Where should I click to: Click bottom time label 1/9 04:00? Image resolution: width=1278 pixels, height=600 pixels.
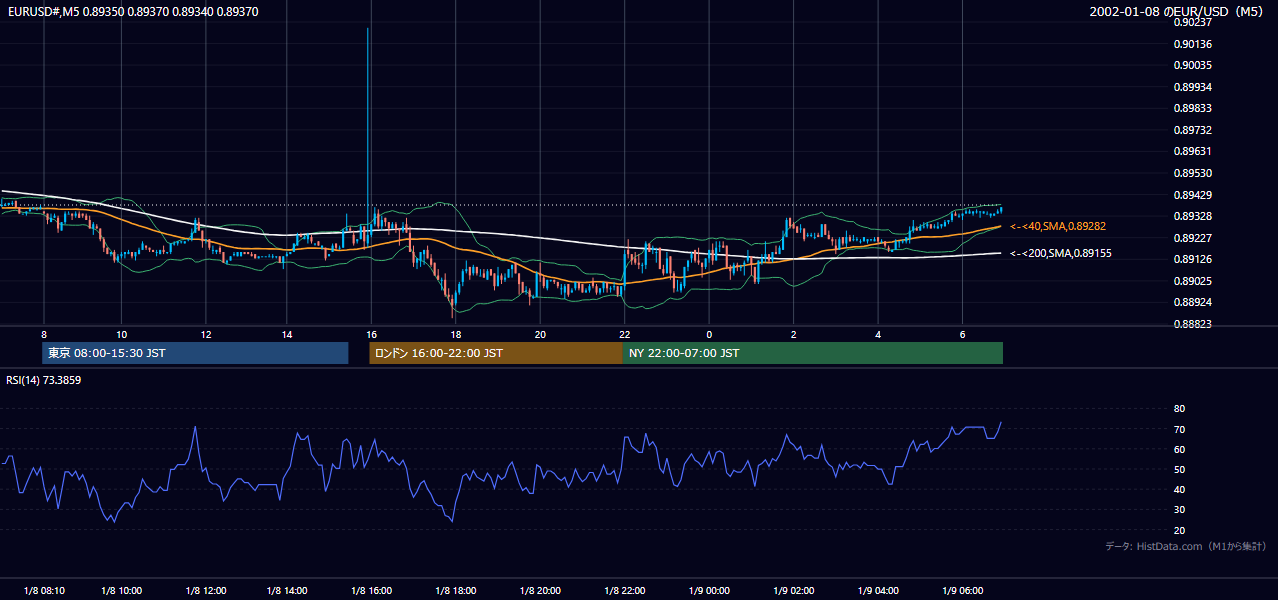[x=877, y=590]
